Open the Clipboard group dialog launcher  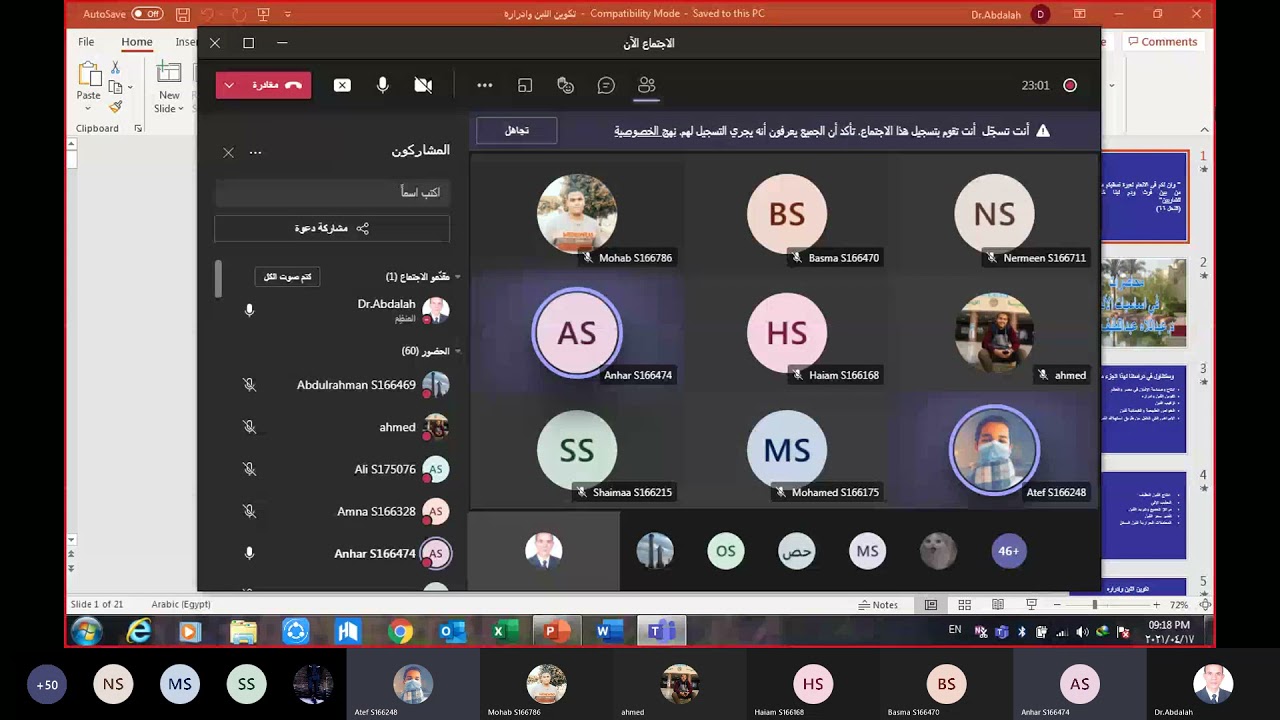138,128
